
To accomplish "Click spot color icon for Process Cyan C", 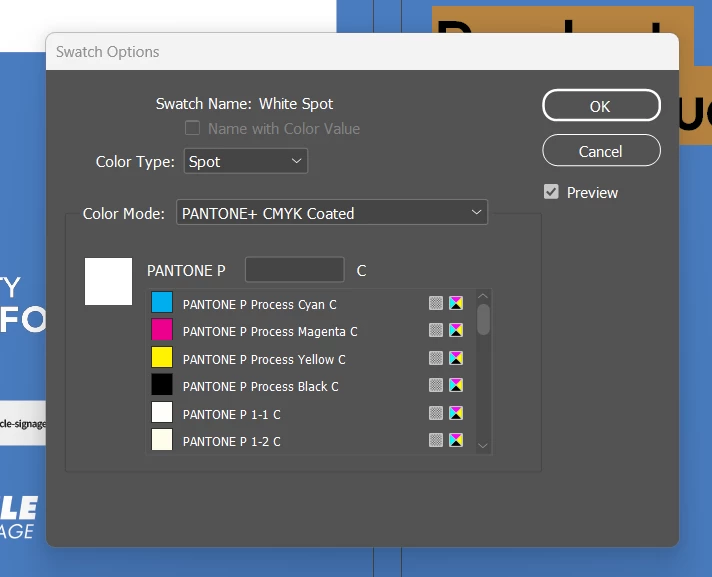I will [x=436, y=303].
